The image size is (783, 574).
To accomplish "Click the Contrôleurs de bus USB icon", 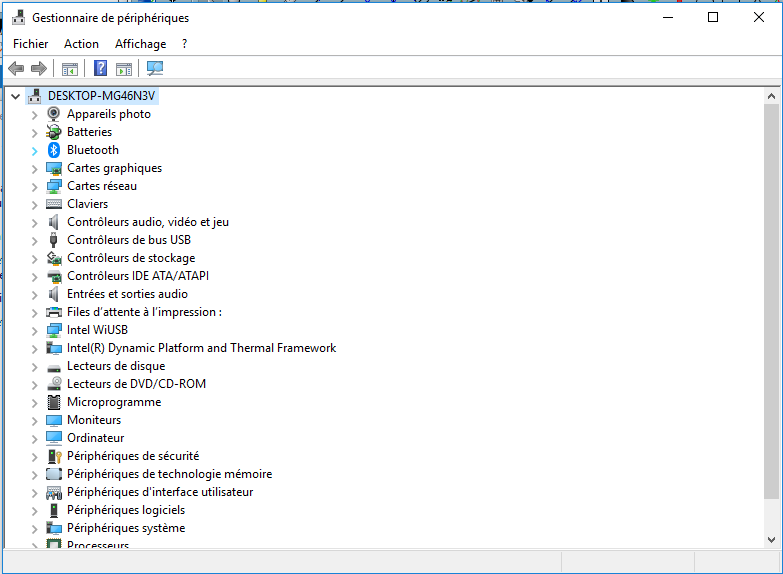I will click(x=53, y=240).
